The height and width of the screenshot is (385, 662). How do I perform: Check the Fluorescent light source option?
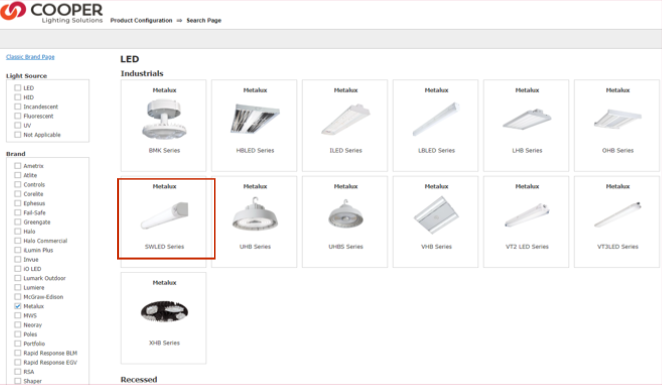point(18,116)
